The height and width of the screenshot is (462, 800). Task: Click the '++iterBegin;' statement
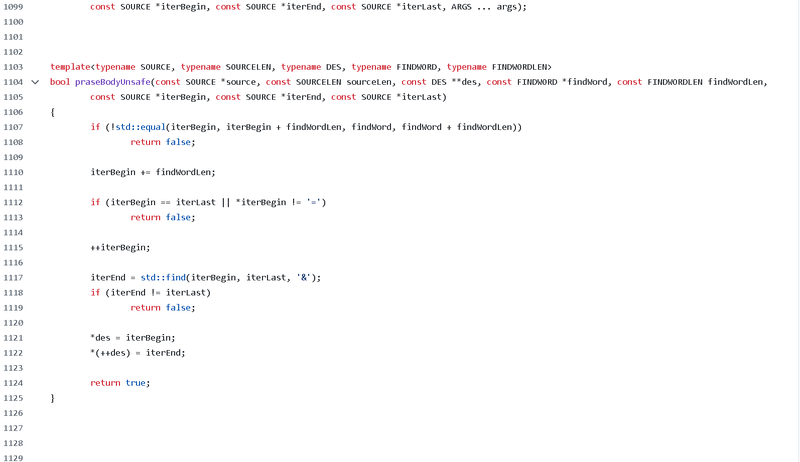120,248
